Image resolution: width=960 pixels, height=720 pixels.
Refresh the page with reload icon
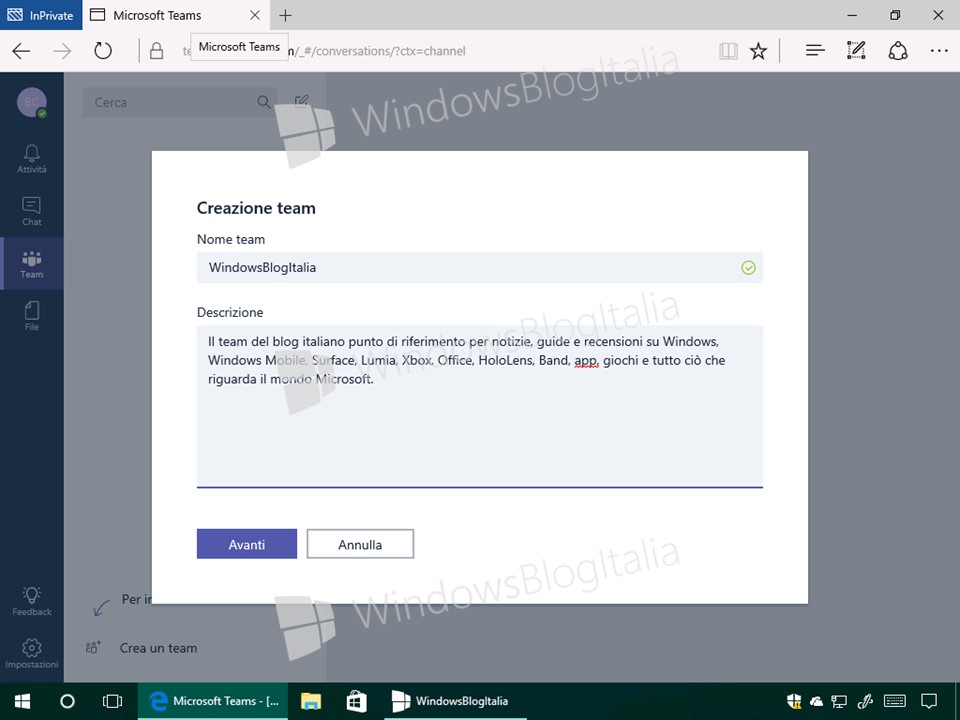click(x=103, y=51)
